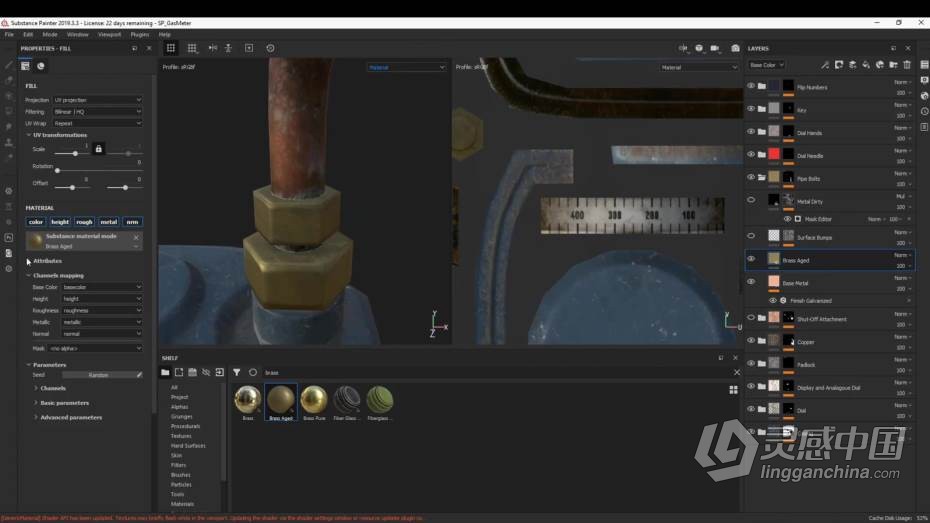Toggle the color channel button
Image resolution: width=930 pixels, height=523 pixels.
click(36, 222)
